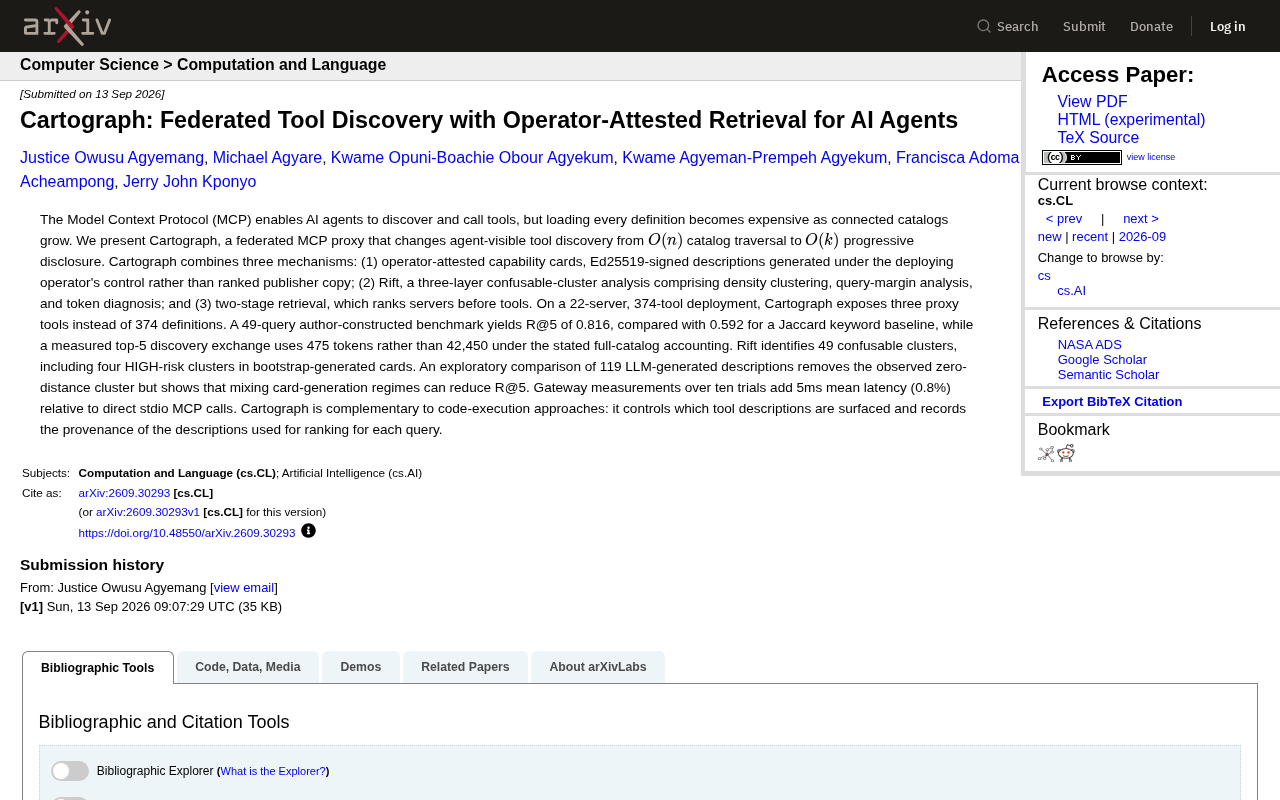
Task: Open author Michael Agyare
Action: tap(267, 158)
